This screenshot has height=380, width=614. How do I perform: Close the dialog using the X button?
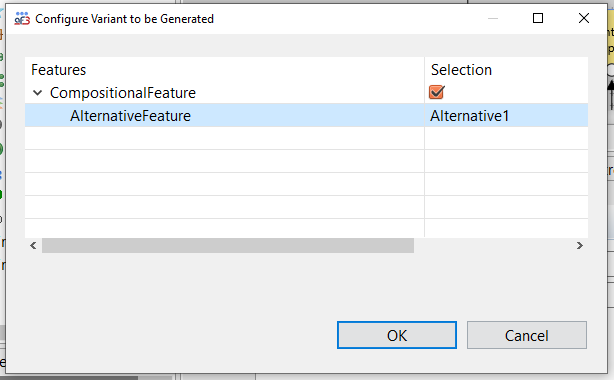click(583, 18)
